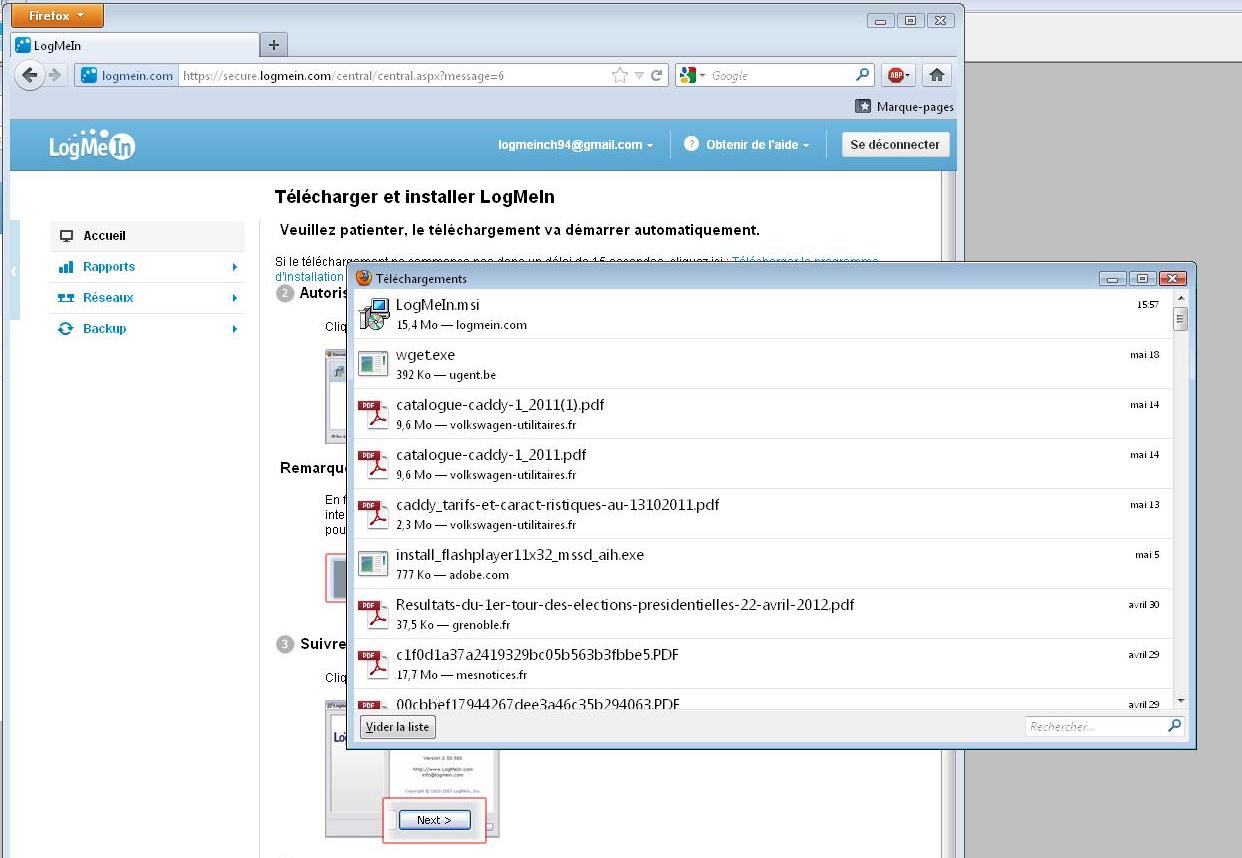Click the wget.exe file icon

point(374,364)
